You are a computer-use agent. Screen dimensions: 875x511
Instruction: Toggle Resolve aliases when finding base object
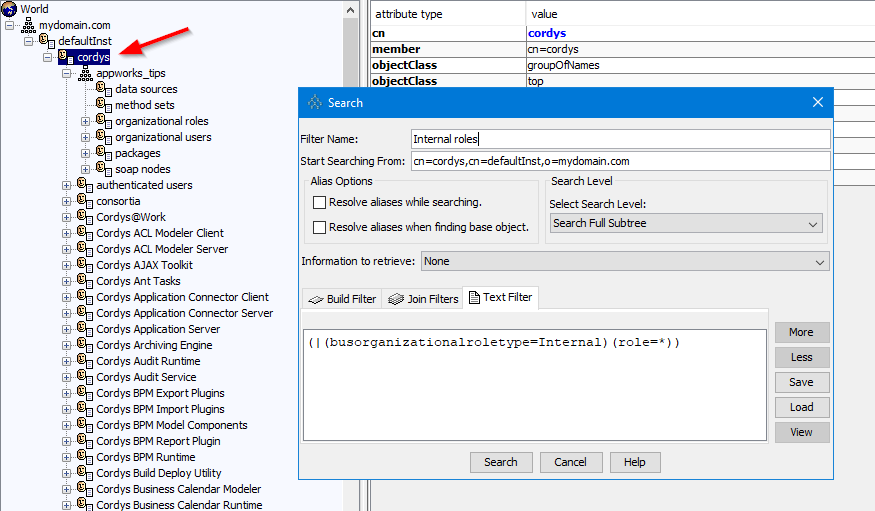pos(320,227)
